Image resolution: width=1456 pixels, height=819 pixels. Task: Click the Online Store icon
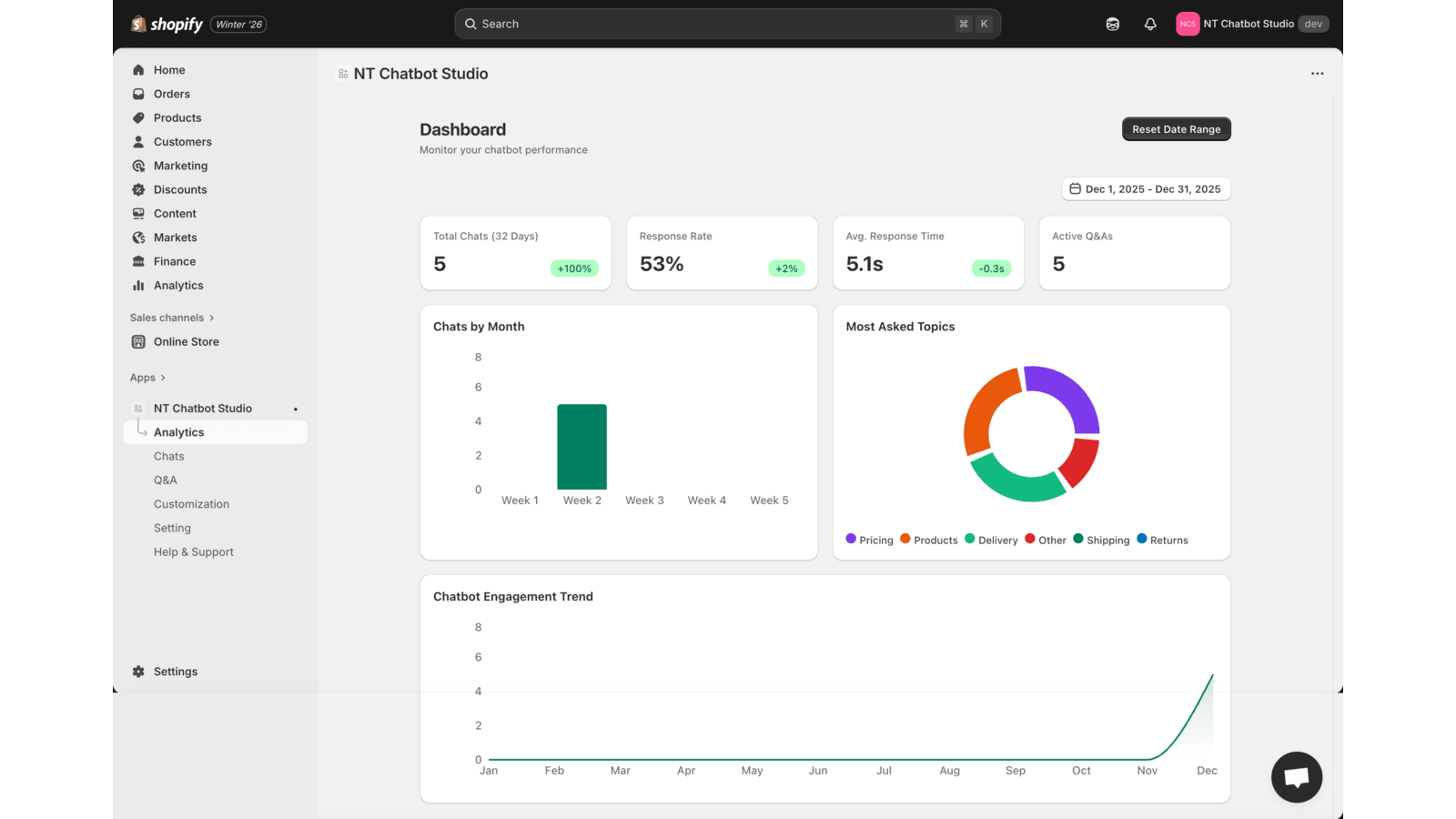pyautogui.click(x=138, y=342)
